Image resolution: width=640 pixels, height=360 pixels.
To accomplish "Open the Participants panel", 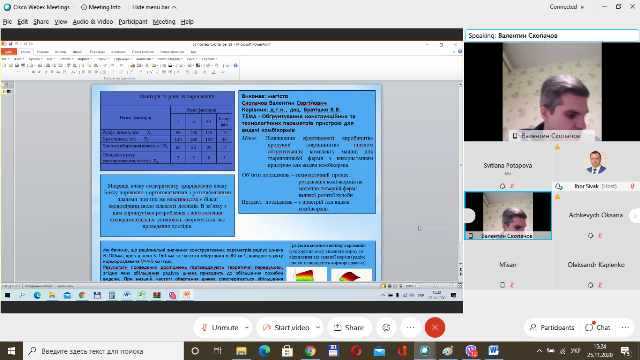I will coord(552,327).
